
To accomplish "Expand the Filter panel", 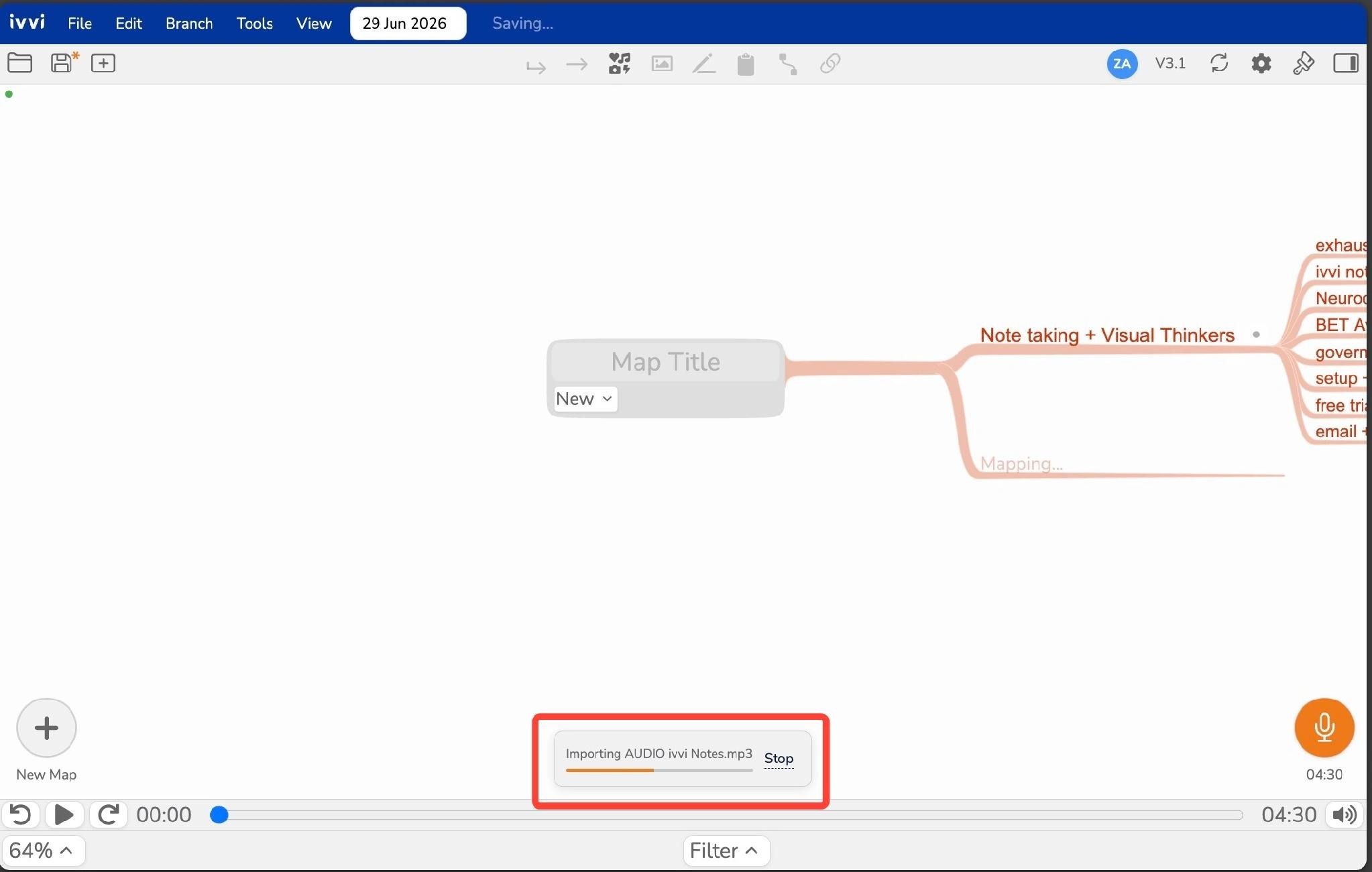I will point(726,851).
